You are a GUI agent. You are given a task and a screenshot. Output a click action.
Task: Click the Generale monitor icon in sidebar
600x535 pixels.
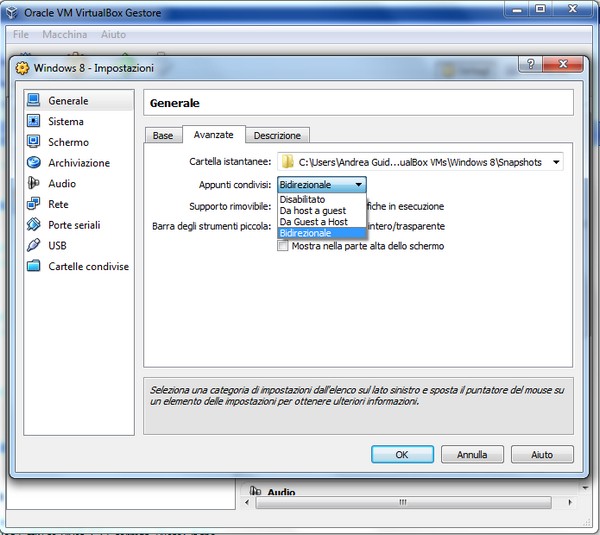[33, 100]
